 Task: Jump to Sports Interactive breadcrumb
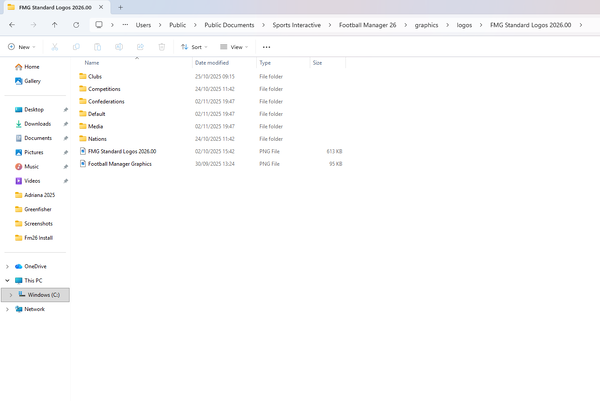[x=297, y=25]
